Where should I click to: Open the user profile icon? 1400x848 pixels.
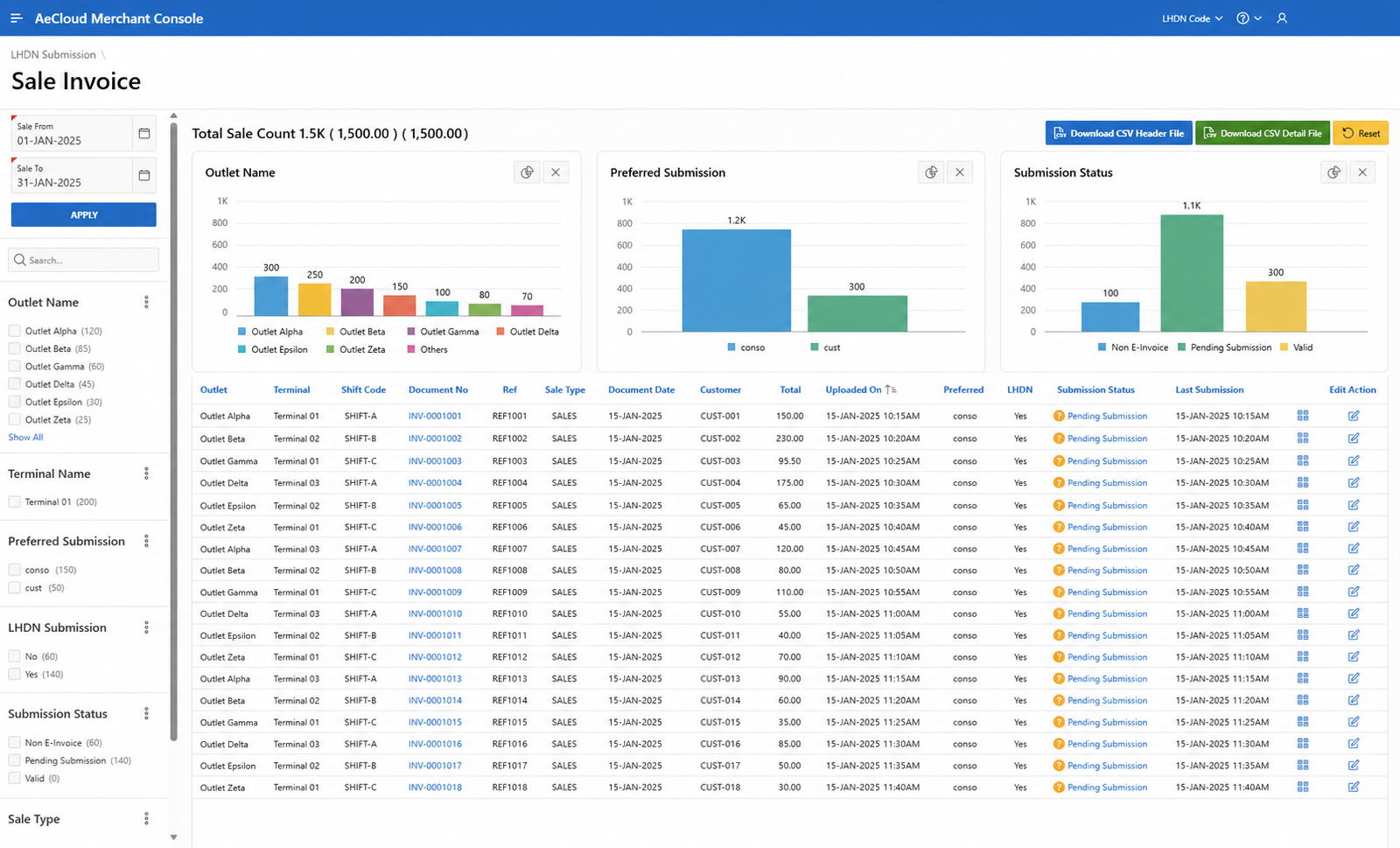point(1282,18)
